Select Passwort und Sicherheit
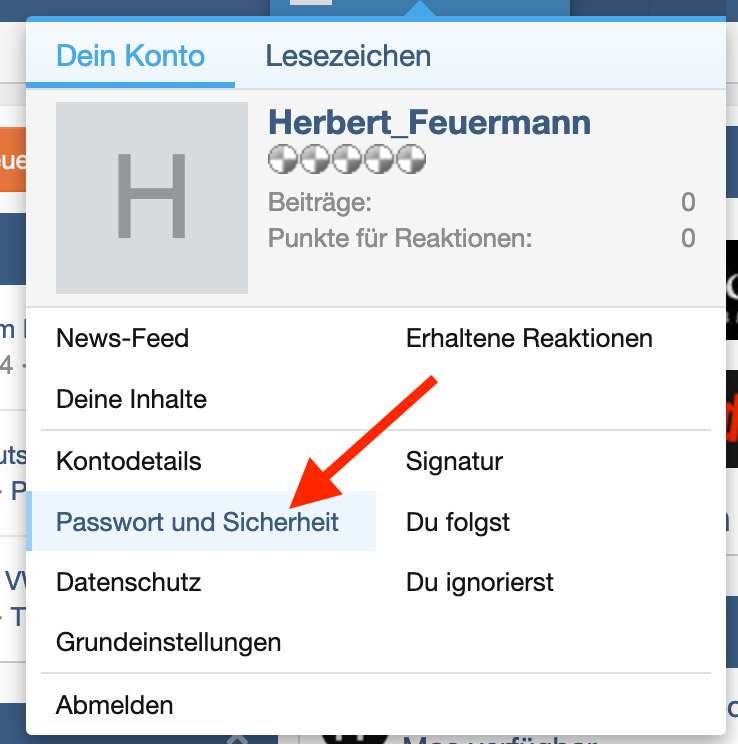Viewport: 738px width, 744px height. pos(197,521)
